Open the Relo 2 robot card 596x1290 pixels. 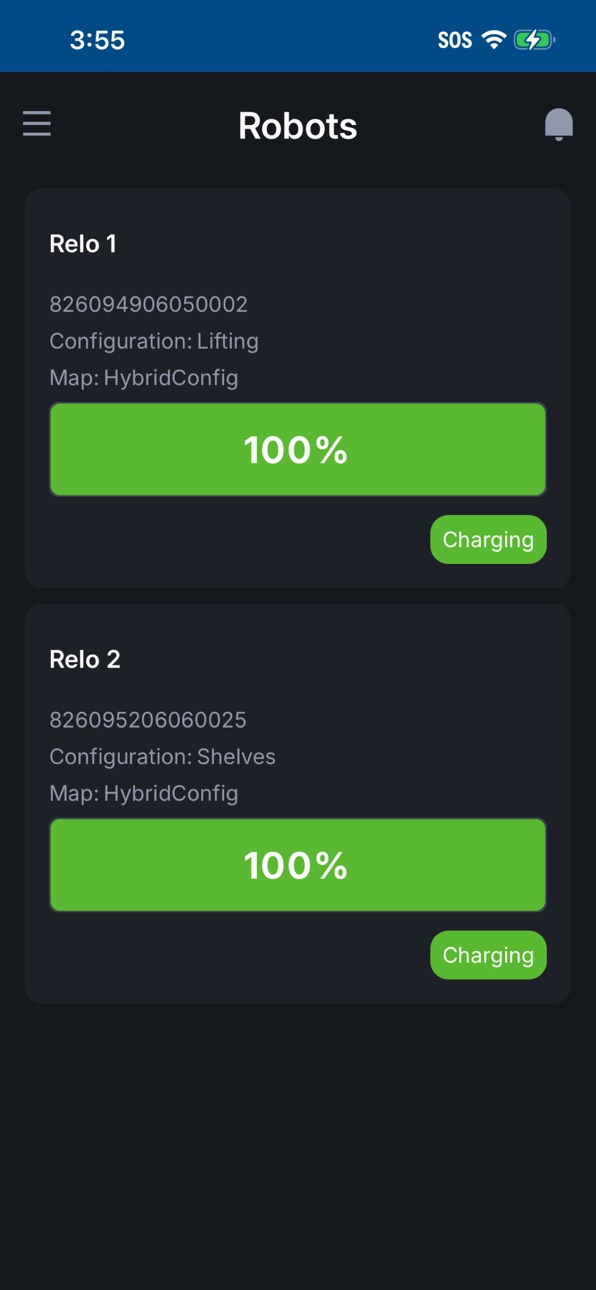pos(298,804)
